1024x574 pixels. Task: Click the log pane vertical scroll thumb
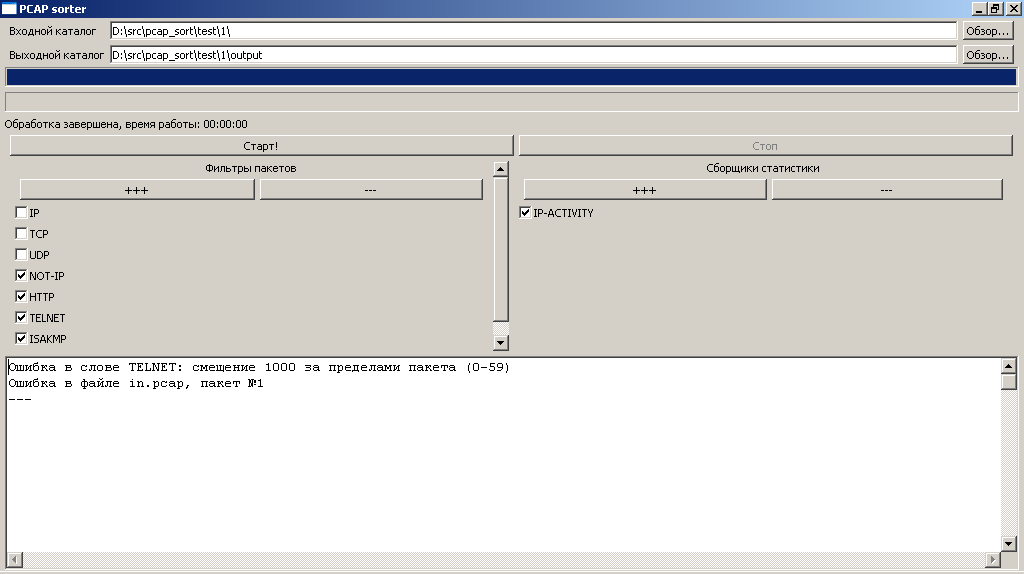tap(1008, 381)
